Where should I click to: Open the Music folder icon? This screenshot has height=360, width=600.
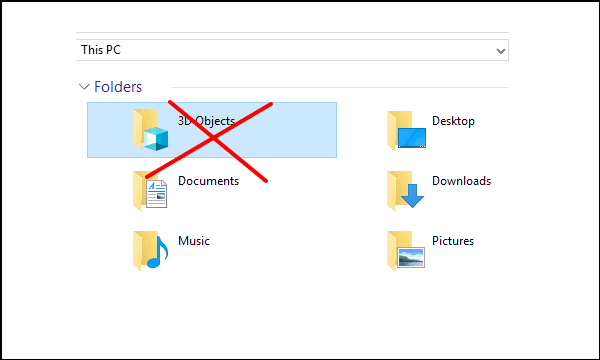click(x=150, y=250)
